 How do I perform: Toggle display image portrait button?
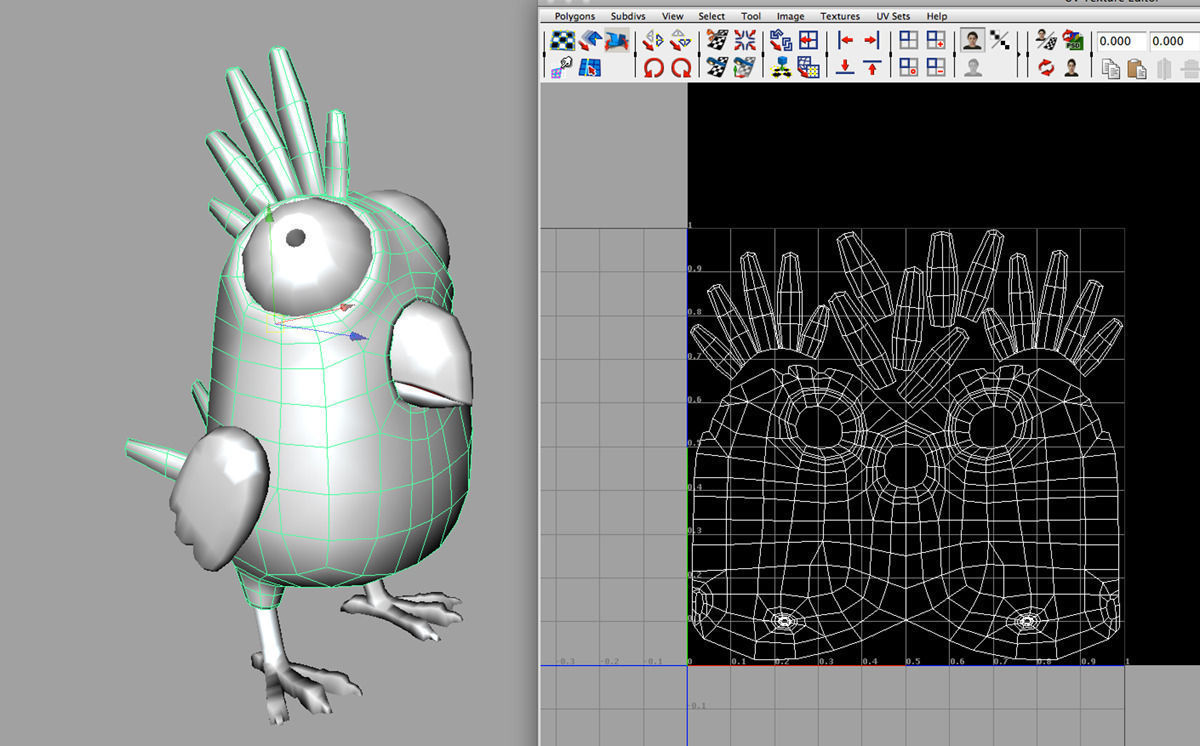[971, 41]
